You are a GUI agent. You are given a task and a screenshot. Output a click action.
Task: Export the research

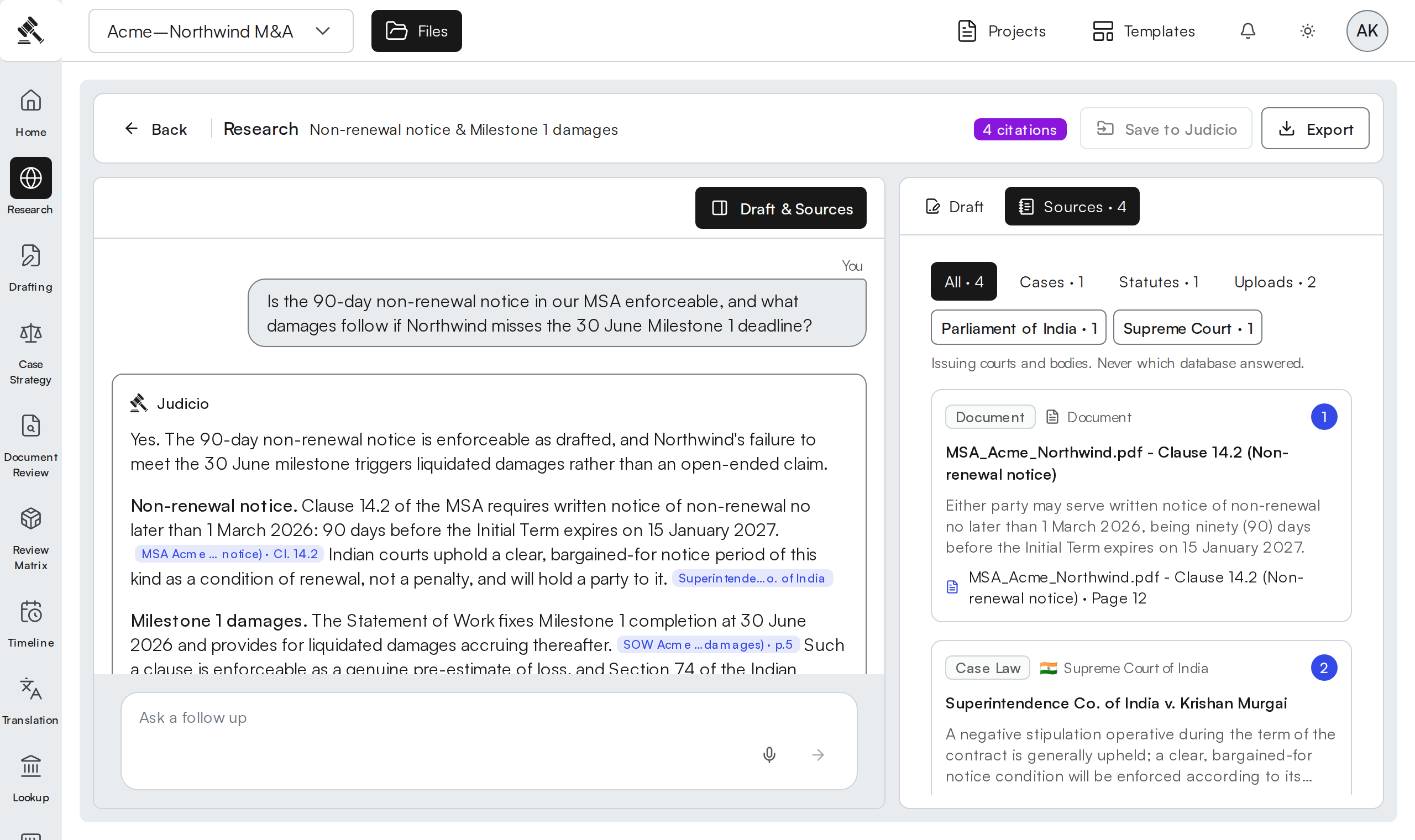[1316, 129]
